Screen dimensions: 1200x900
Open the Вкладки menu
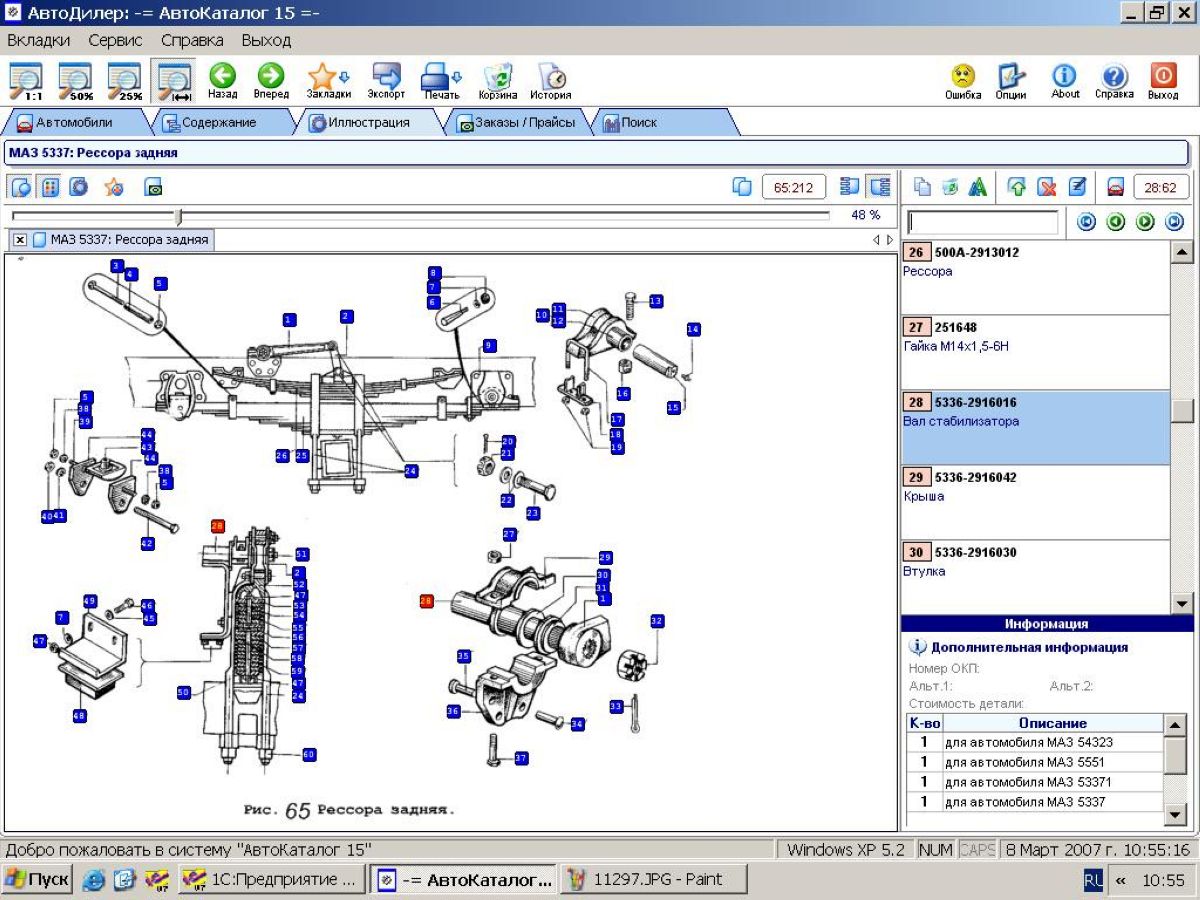click(x=38, y=40)
